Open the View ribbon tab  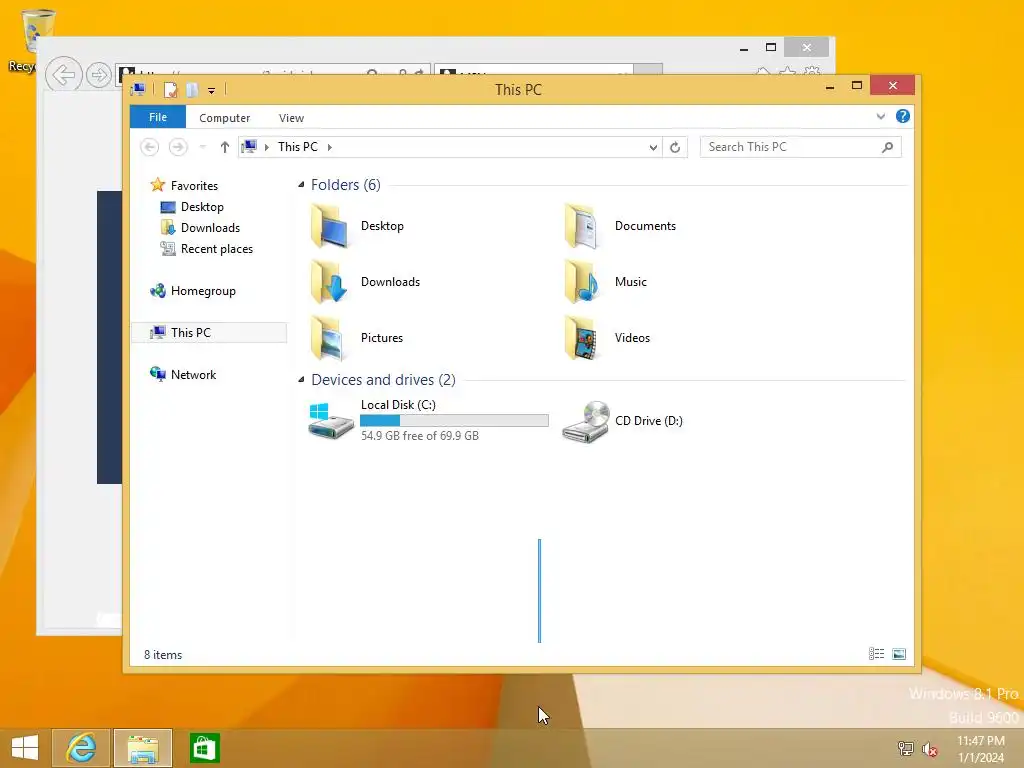coord(291,118)
